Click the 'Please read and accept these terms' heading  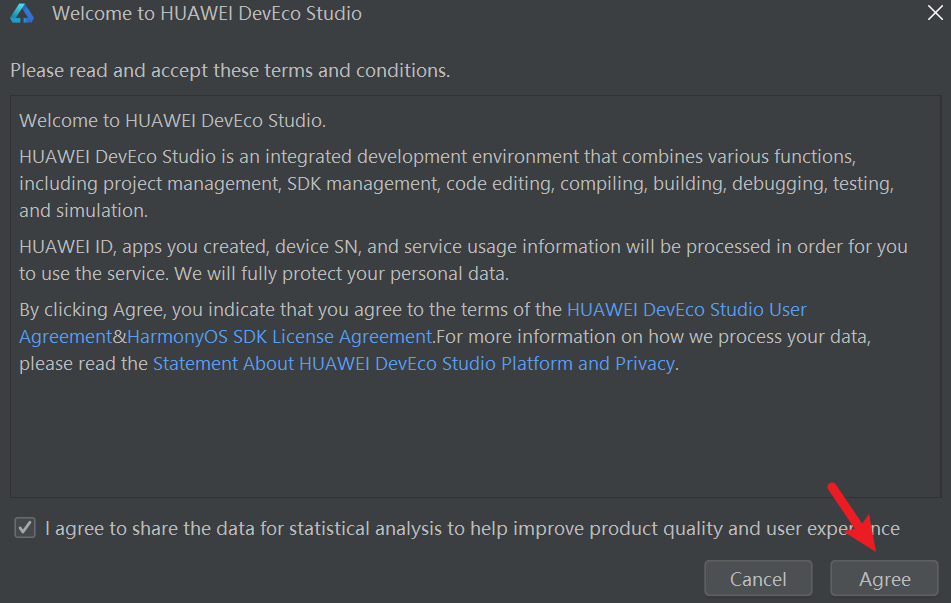pos(230,70)
